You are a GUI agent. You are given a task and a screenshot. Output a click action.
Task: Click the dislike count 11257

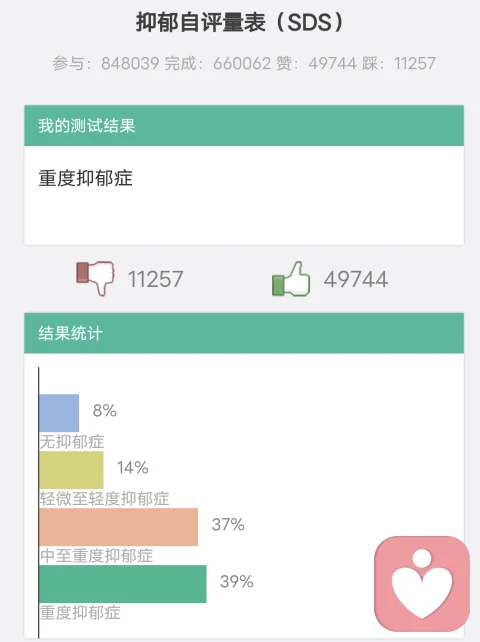156,279
